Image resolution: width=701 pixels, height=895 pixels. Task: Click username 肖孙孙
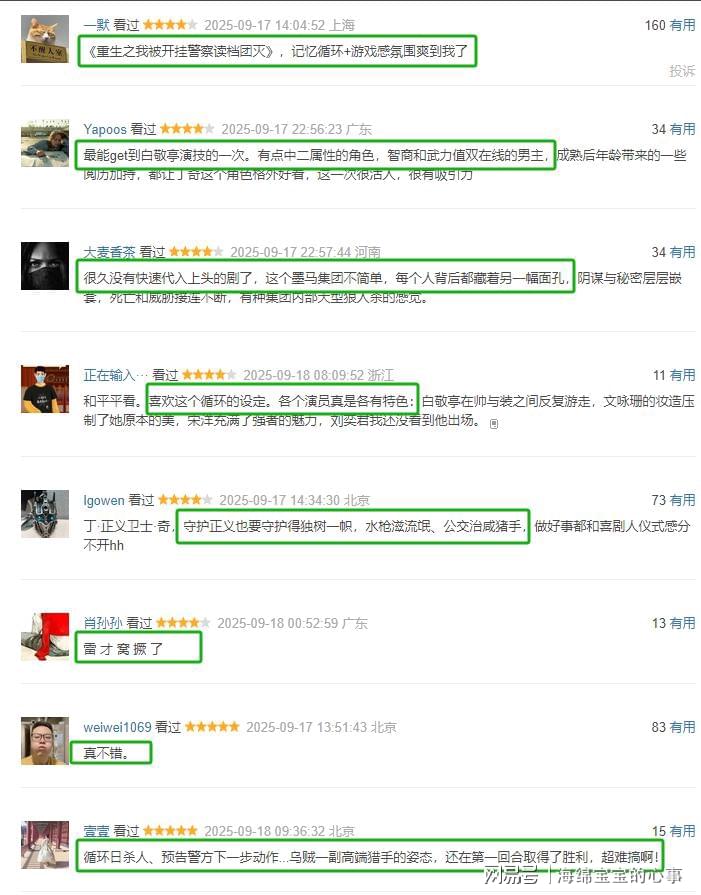(x=103, y=623)
